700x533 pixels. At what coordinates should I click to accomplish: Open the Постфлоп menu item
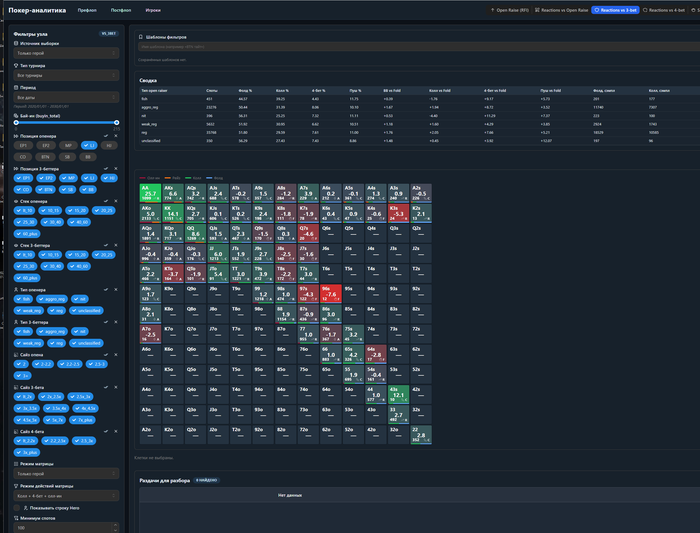point(121,10)
